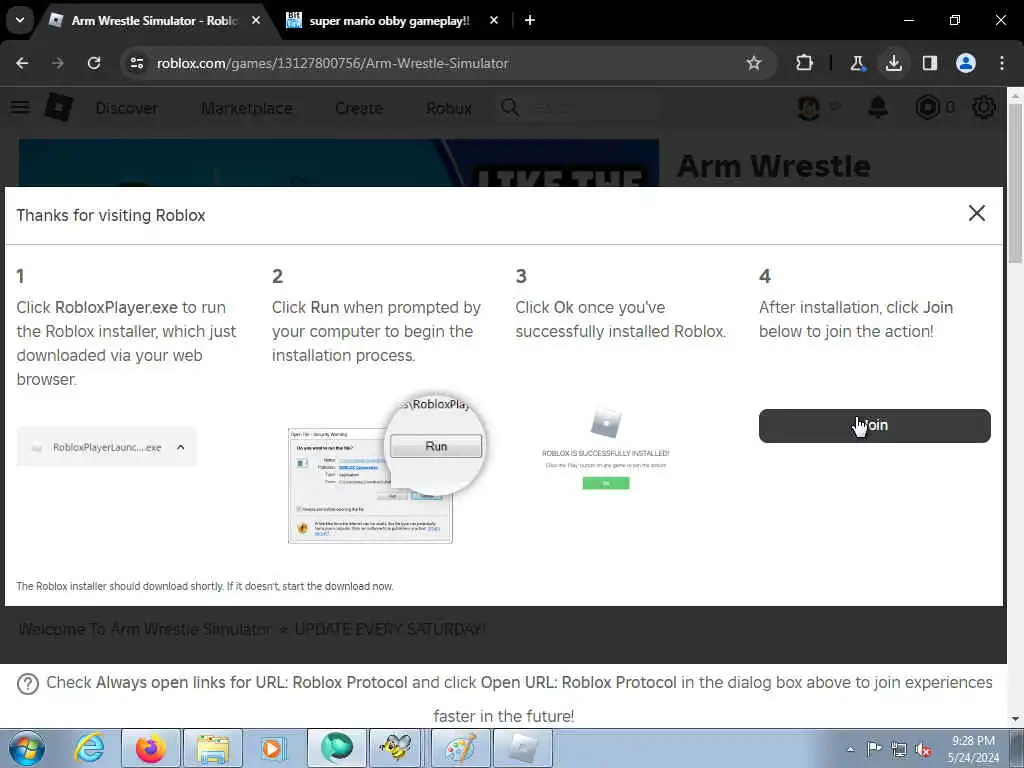Close the Thanks for visiting Roblox dialog
Screen dimensions: 1024x768
976,213
